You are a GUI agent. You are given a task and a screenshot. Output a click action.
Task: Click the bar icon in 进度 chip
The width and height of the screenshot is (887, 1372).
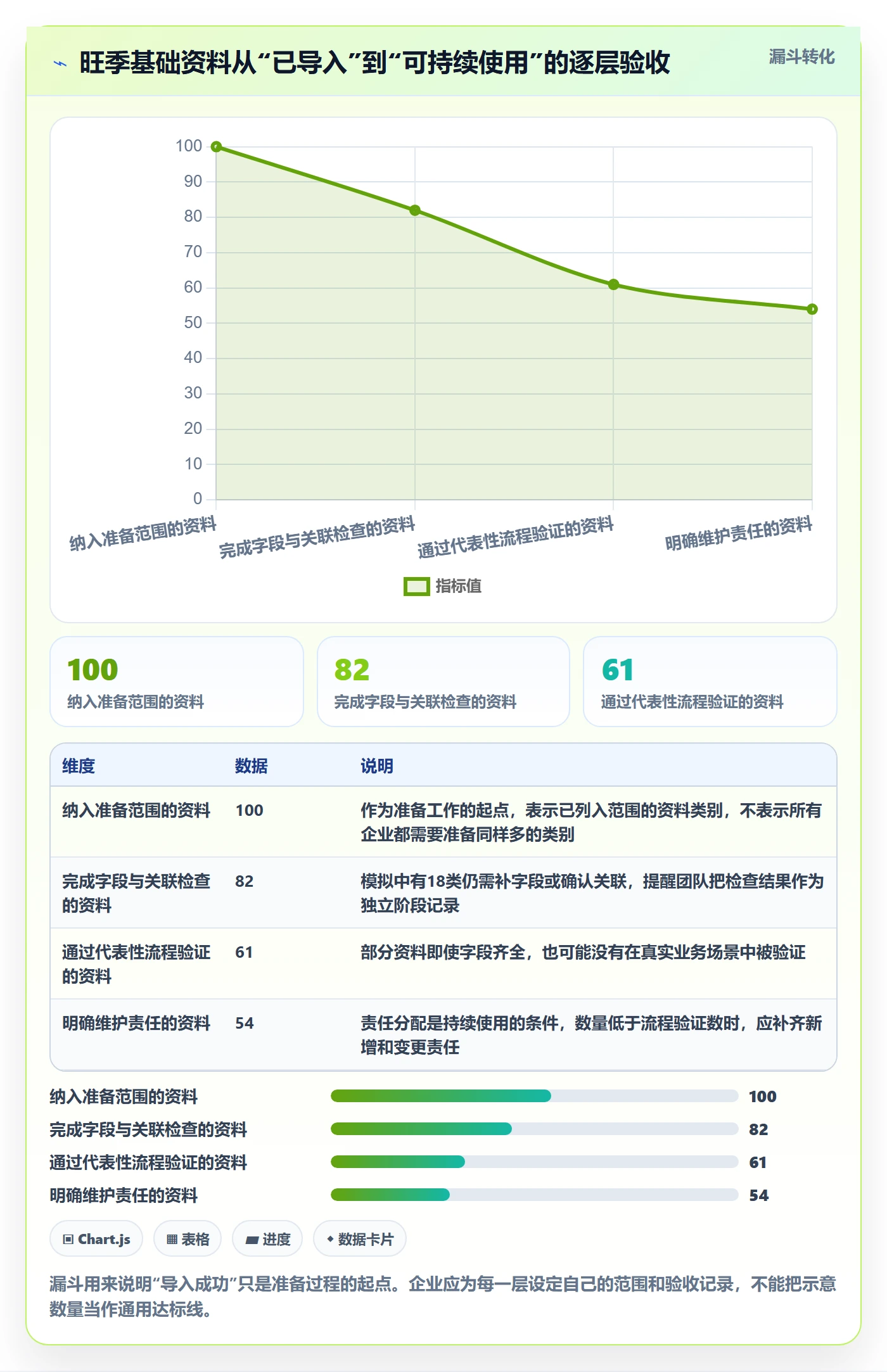[x=252, y=1240]
